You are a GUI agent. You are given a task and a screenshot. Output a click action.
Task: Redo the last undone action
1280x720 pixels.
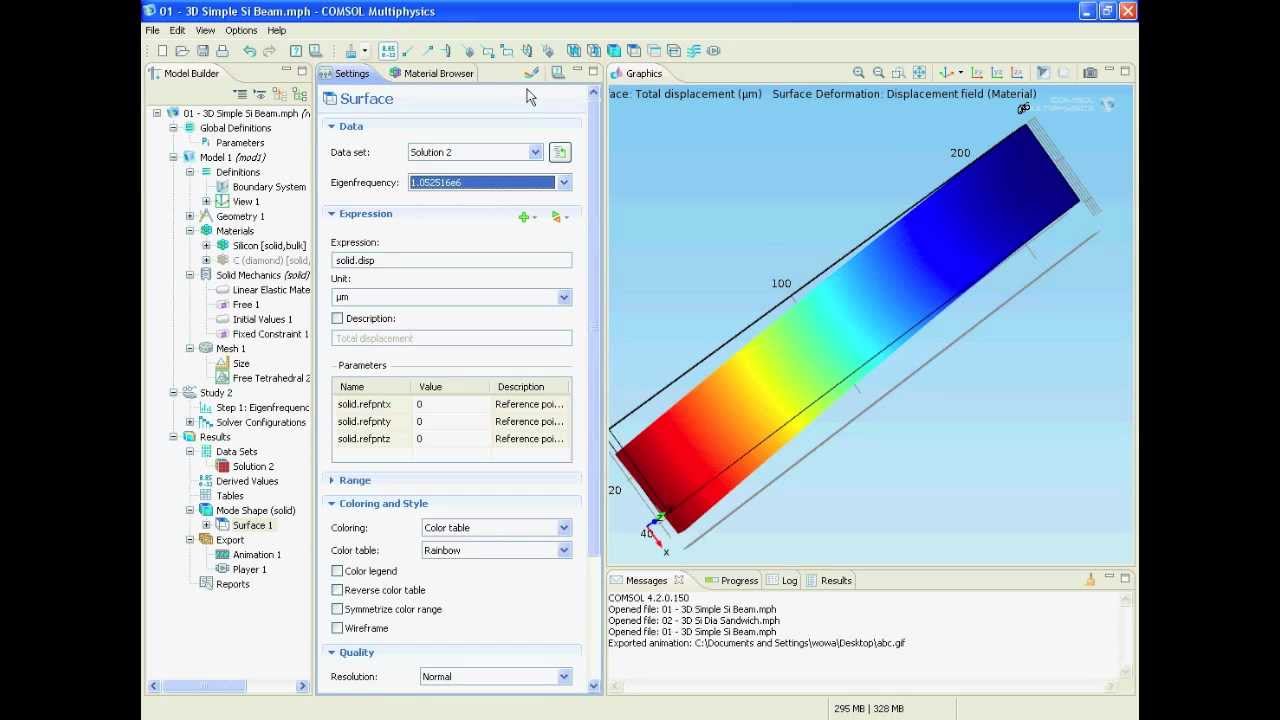pyautogui.click(x=269, y=51)
